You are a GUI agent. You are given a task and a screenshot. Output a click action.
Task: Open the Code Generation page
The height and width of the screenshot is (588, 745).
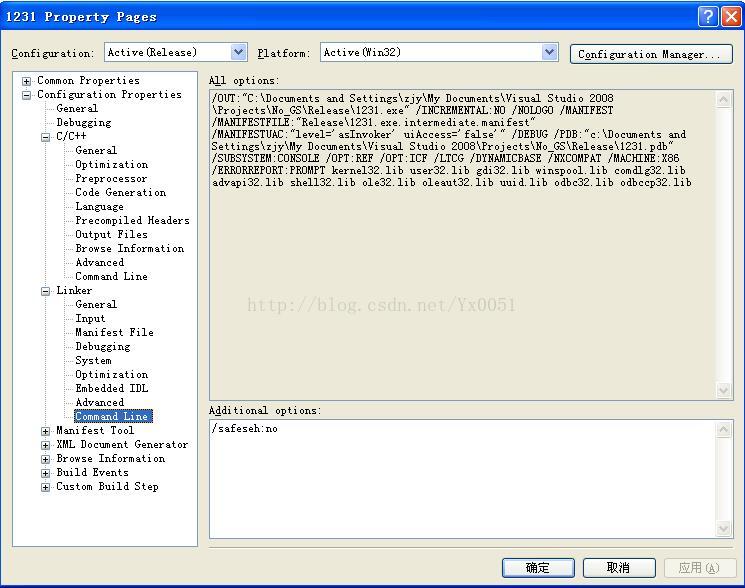(x=121, y=192)
